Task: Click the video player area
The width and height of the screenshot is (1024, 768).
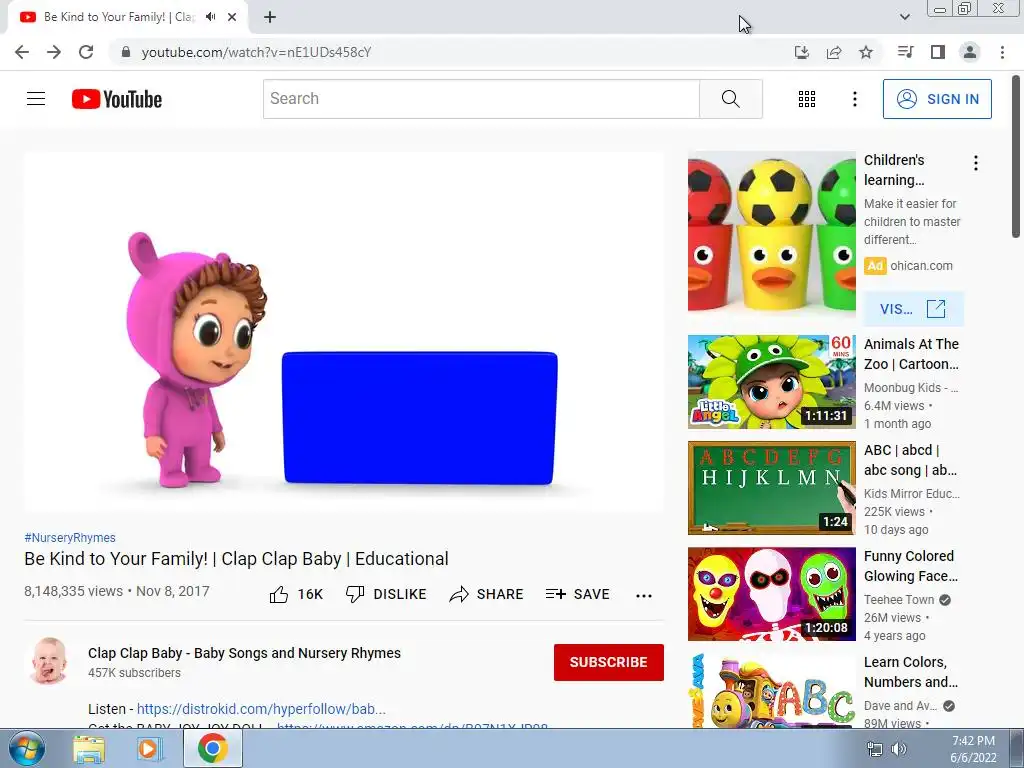Action: click(344, 332)
